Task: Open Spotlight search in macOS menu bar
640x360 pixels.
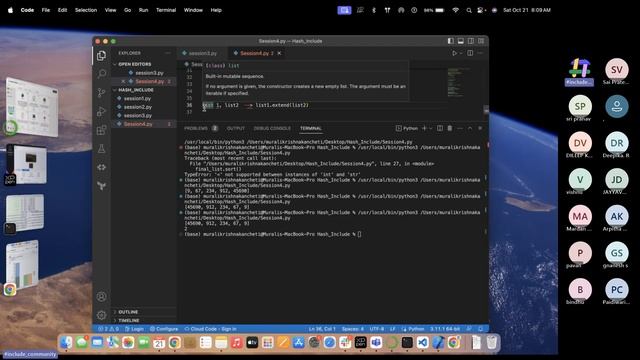Action: pyautogui.click(x=469, y=10)
